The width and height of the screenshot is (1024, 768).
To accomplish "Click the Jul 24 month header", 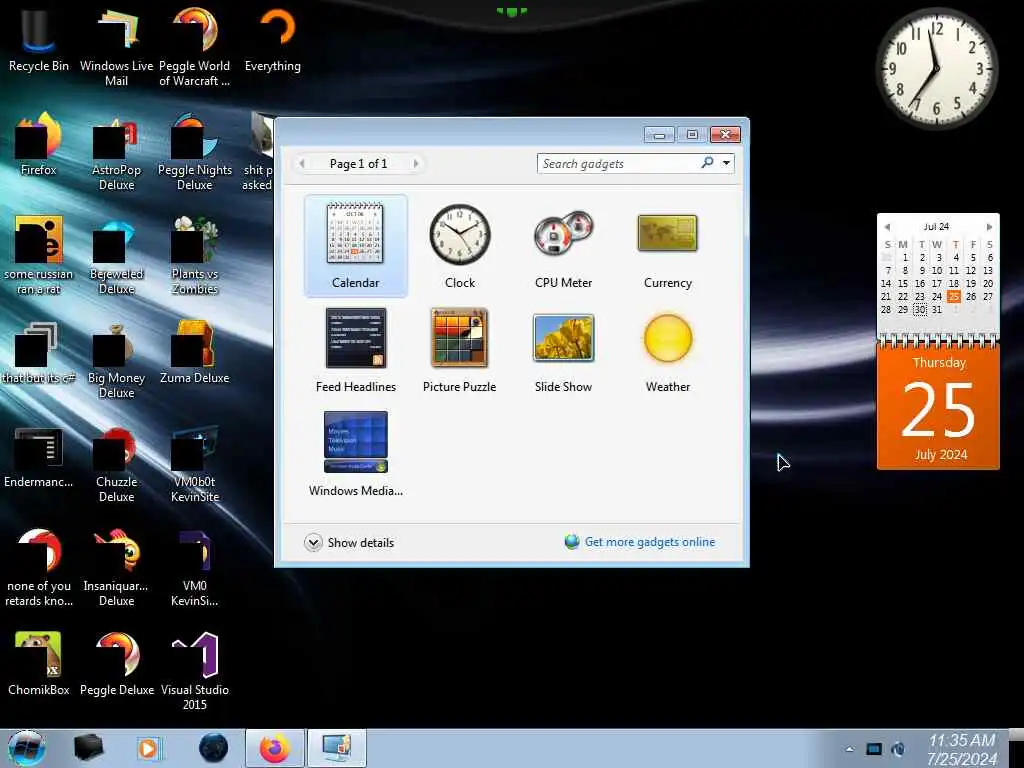I will point(936,227).
